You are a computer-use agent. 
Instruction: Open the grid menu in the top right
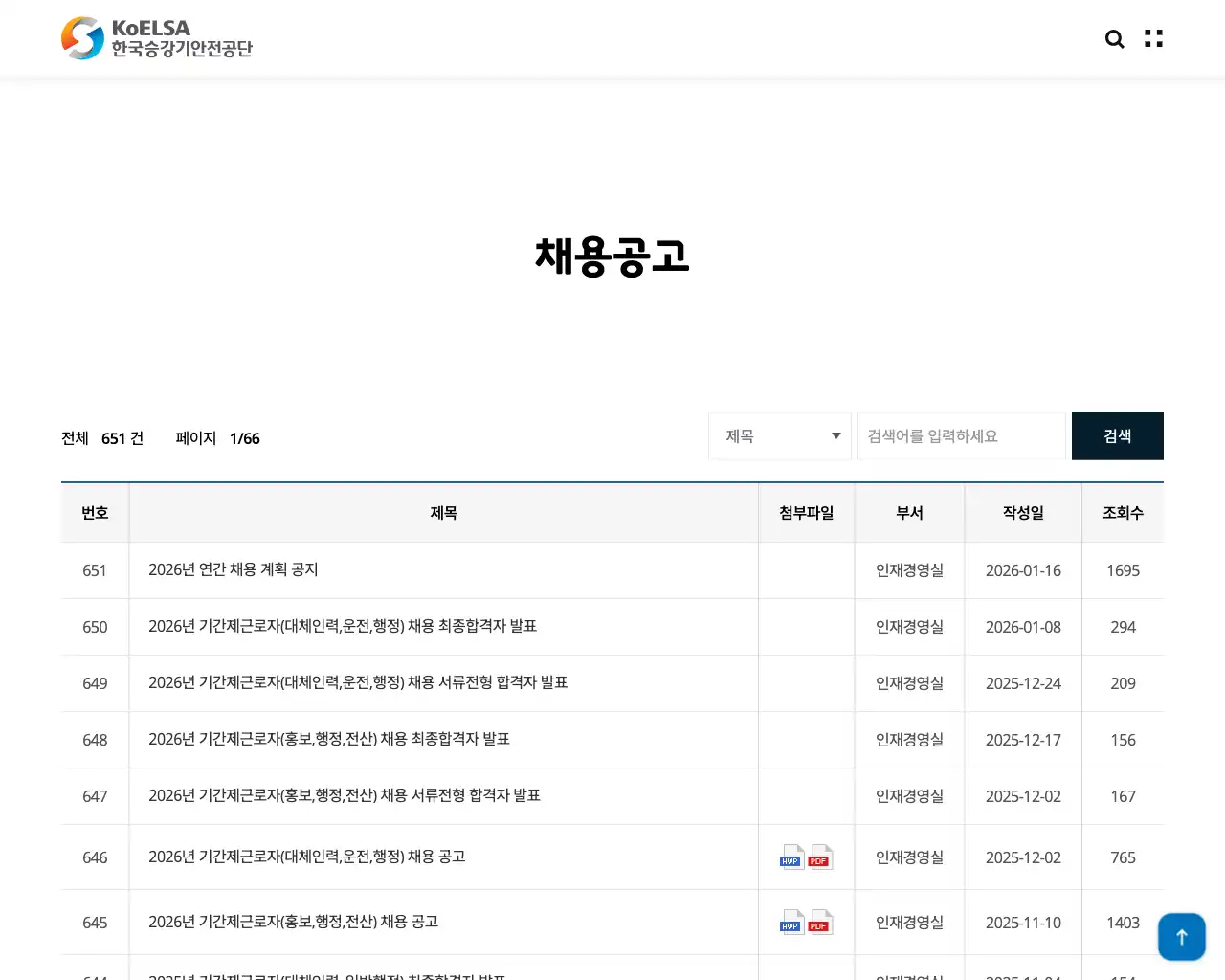(1152, 38)
